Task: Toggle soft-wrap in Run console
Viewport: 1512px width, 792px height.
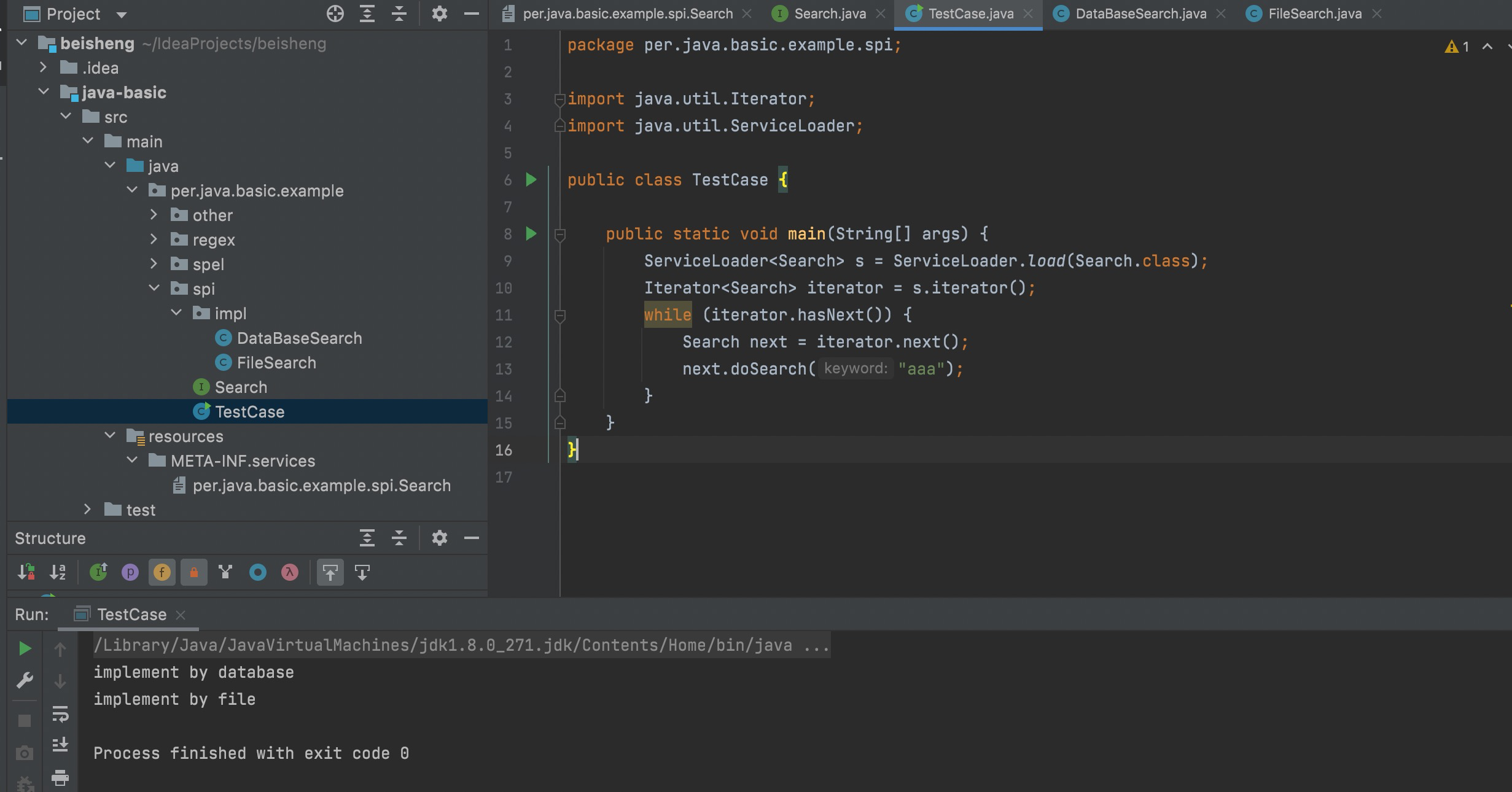Action: [60, 713]
